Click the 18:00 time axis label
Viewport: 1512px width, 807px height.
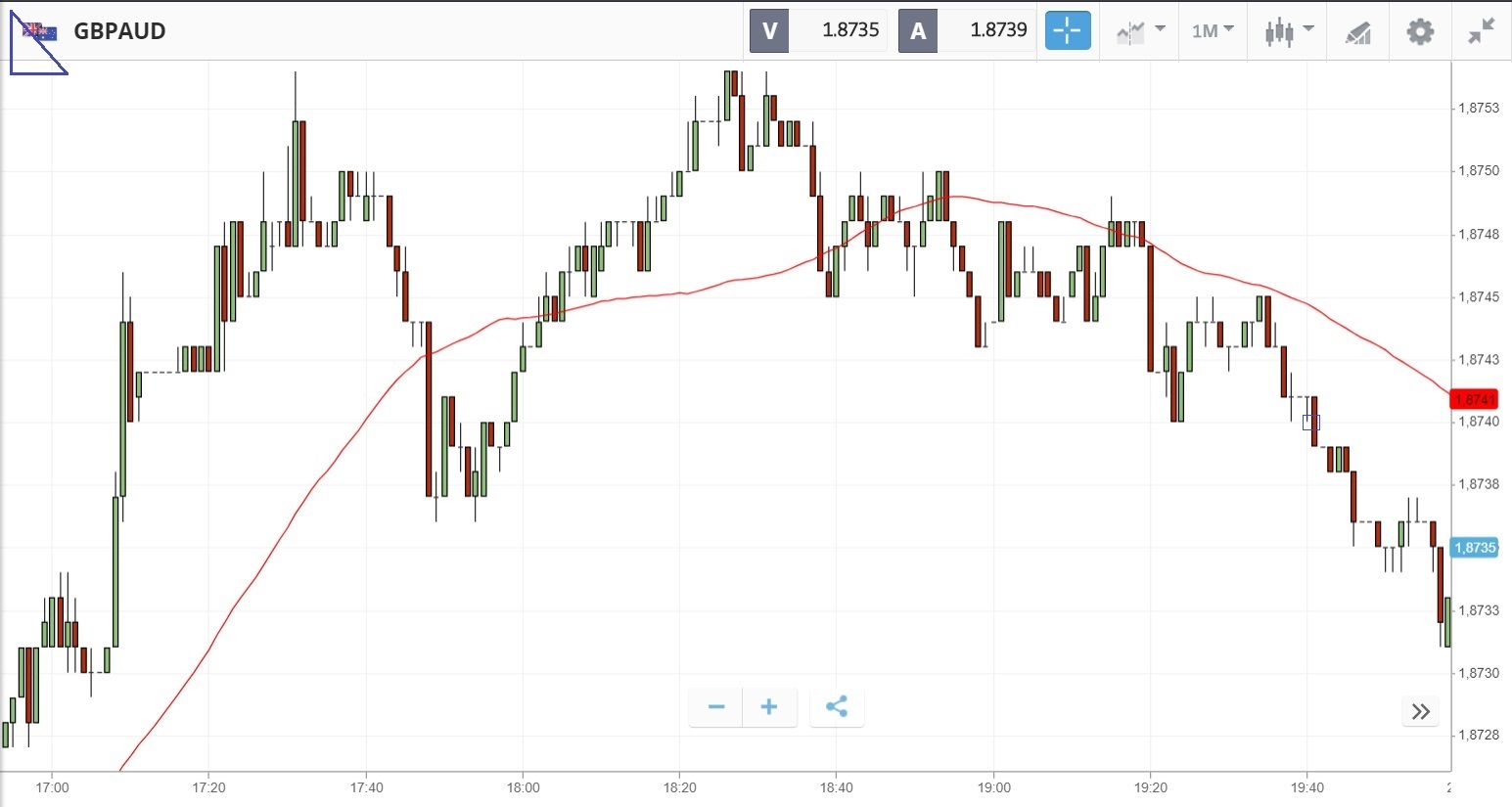(523, 787)
